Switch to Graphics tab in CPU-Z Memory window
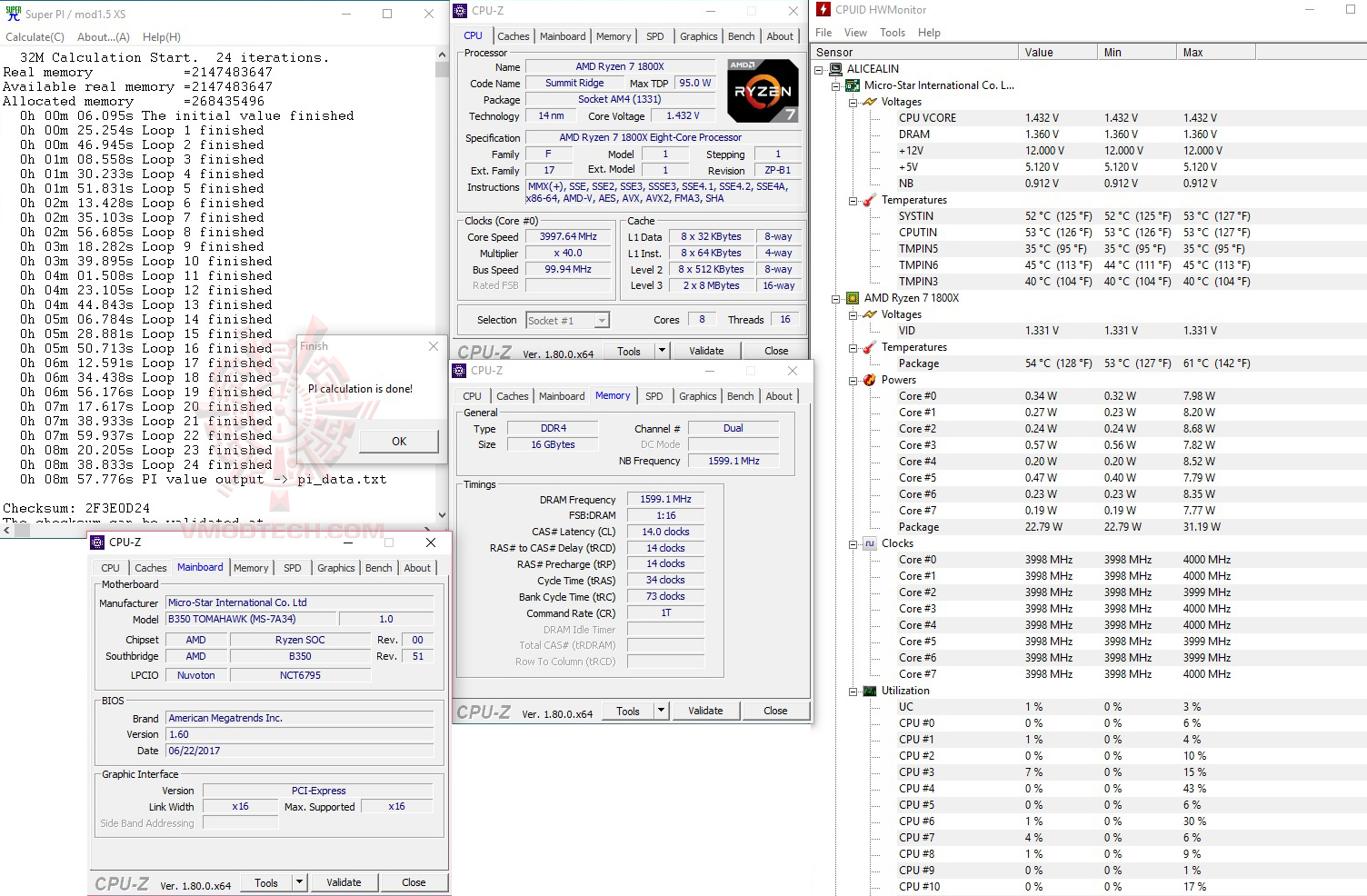The width and height of the screenshot is (1367, 896). 698,396
